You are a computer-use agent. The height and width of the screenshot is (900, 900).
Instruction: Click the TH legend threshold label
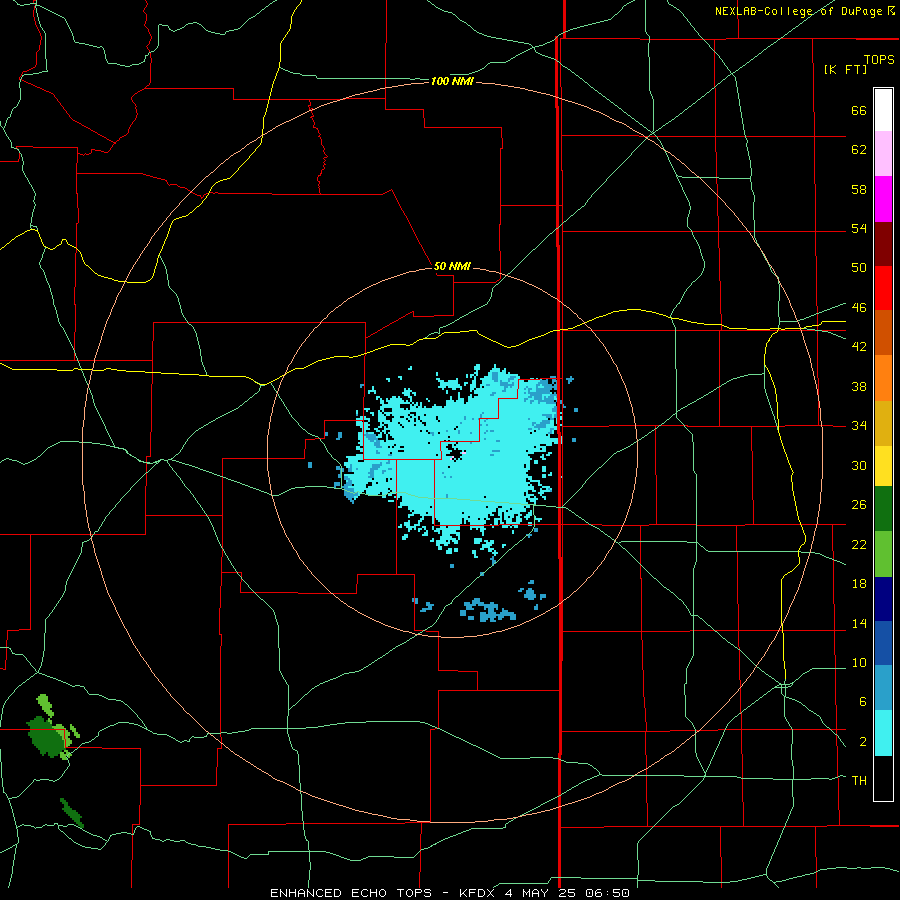click(859, 780)
